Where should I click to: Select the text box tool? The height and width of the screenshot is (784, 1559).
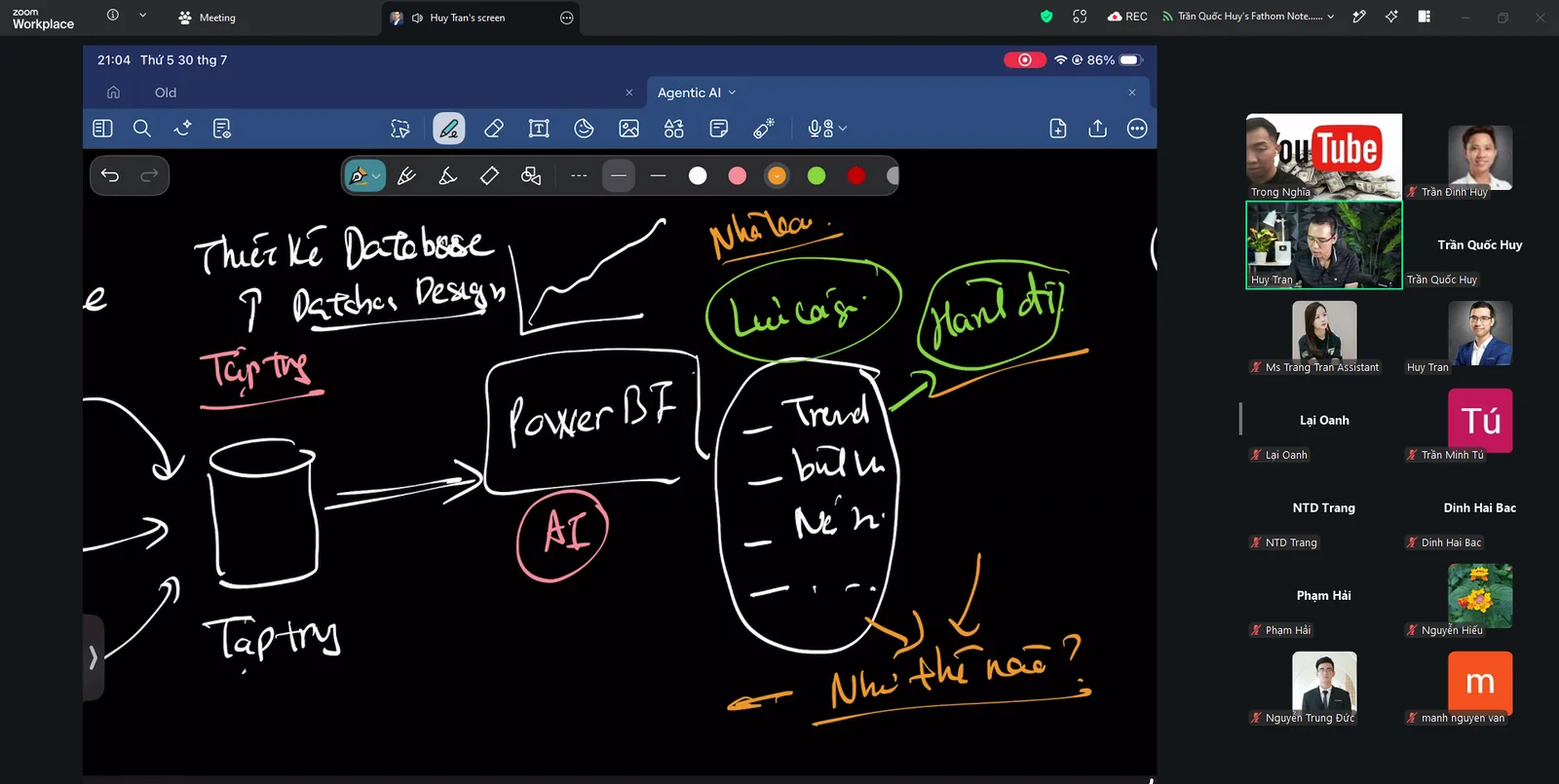[539, 129]
